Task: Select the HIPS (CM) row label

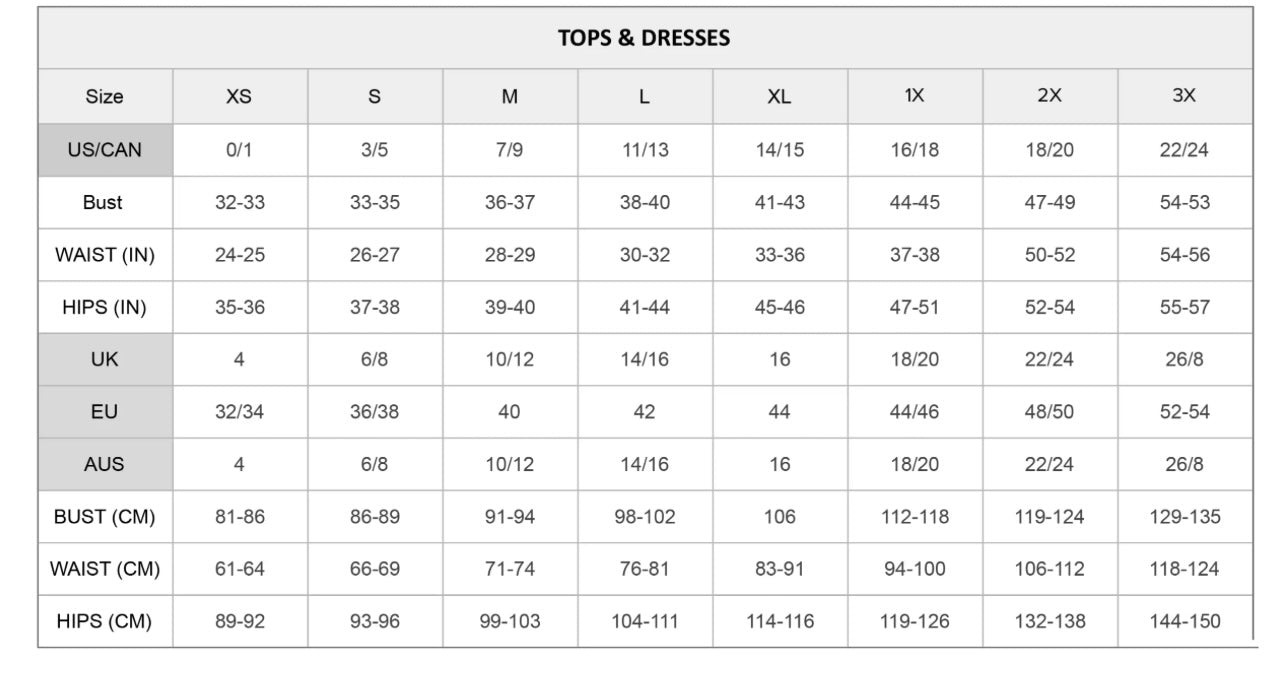Action: pyautogui.click(x=105, y=621)
